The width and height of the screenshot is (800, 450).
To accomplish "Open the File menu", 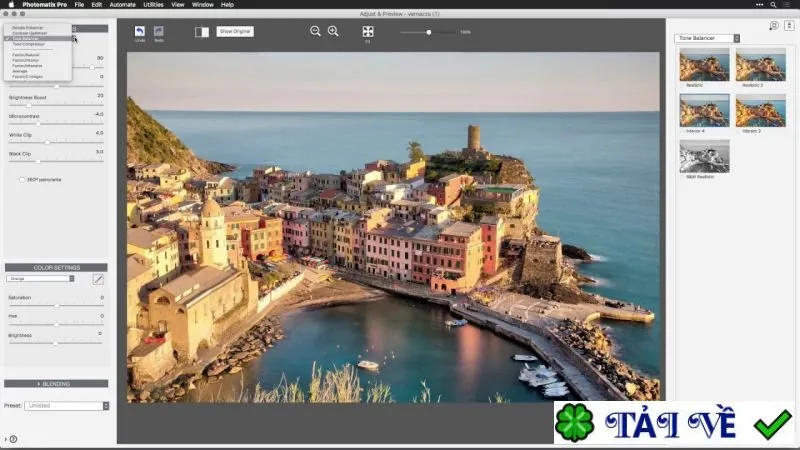I will point(79,5).
